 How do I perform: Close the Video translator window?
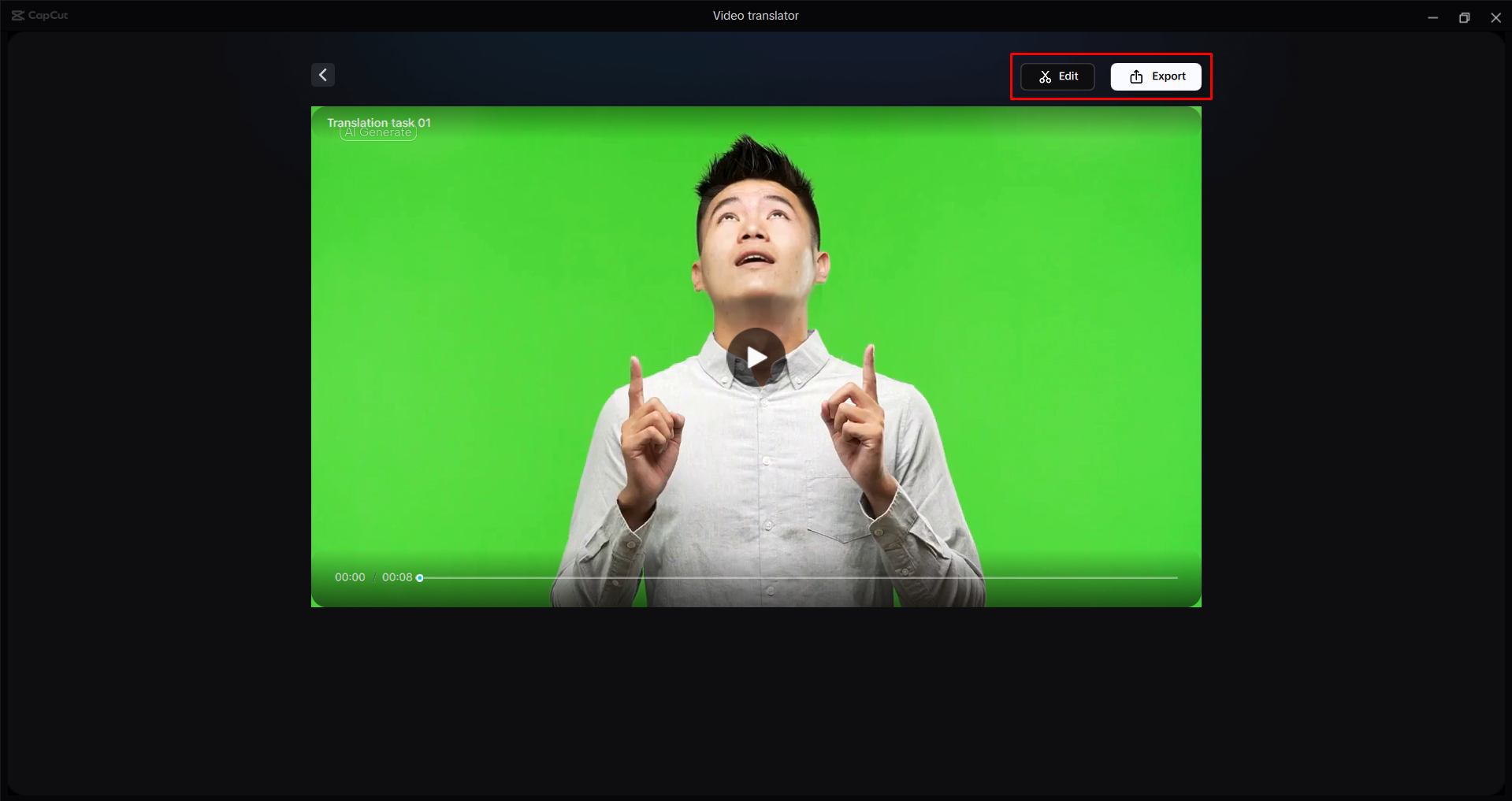click(1495, 17)
